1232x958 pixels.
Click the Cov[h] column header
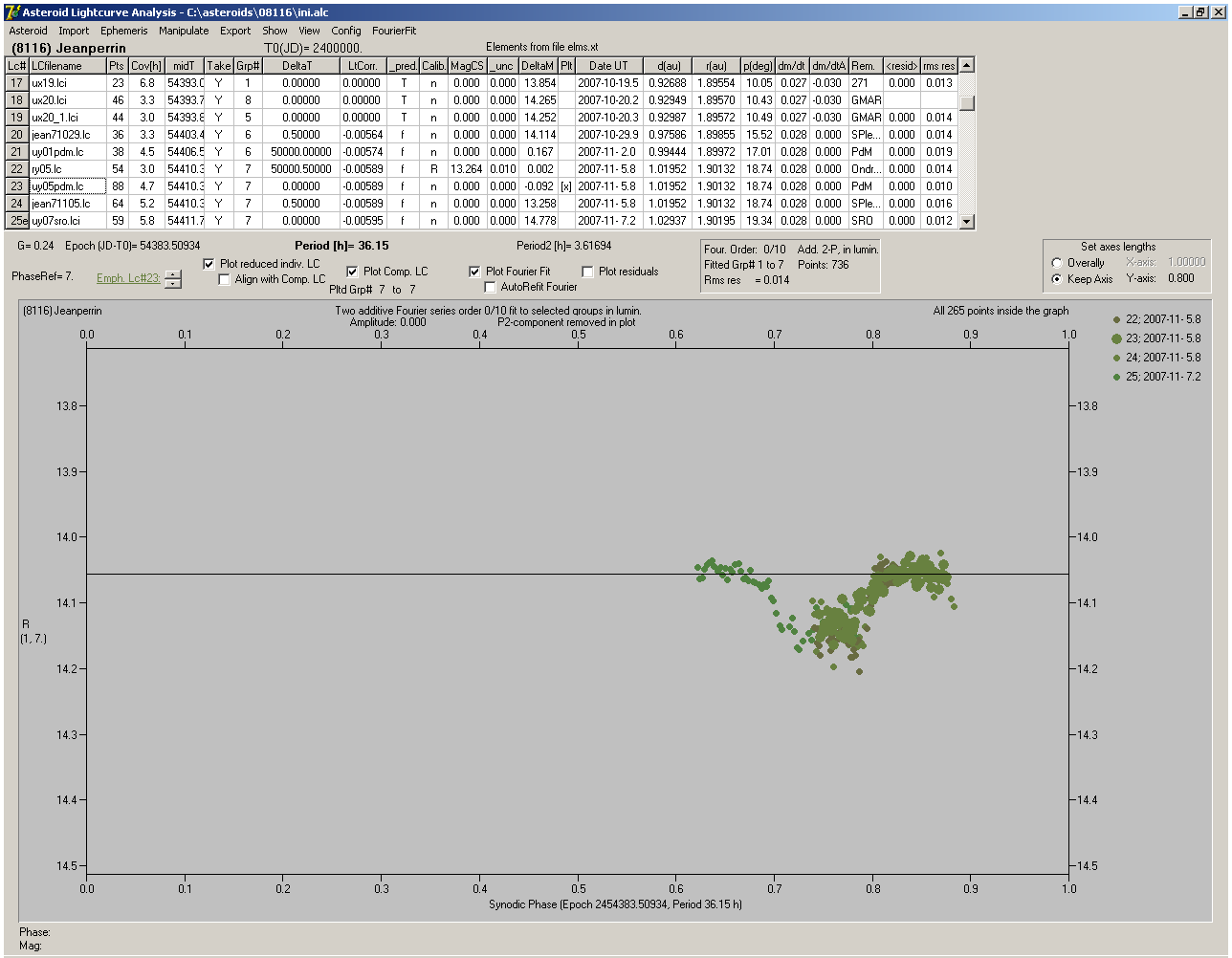[146, 66]
